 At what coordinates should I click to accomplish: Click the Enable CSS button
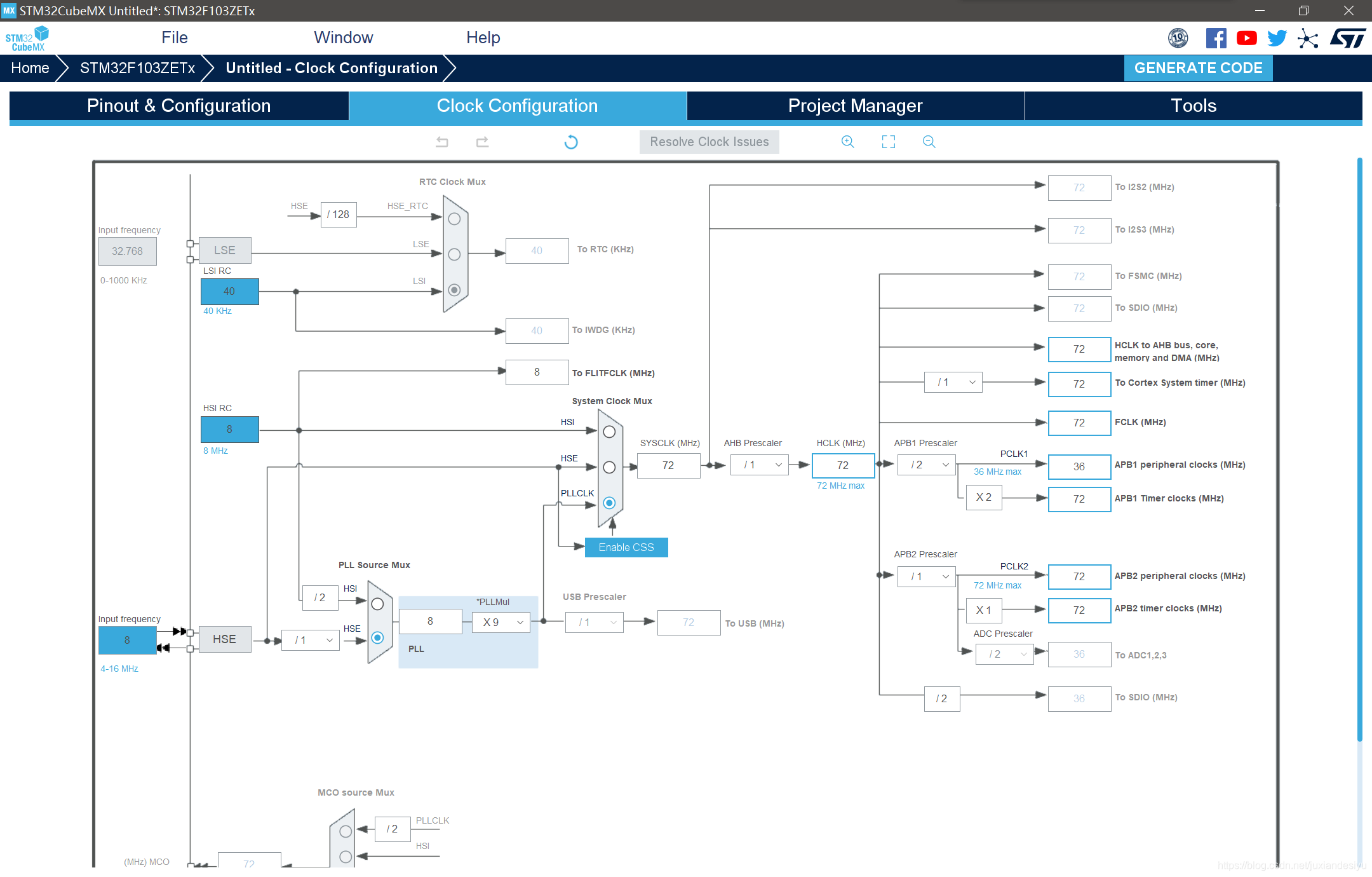[626, 547]
